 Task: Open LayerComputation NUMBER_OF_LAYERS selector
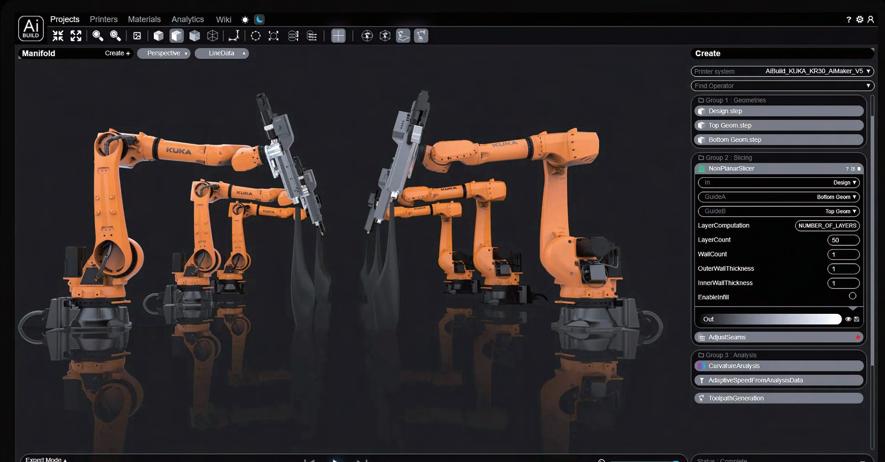point(827,226)
